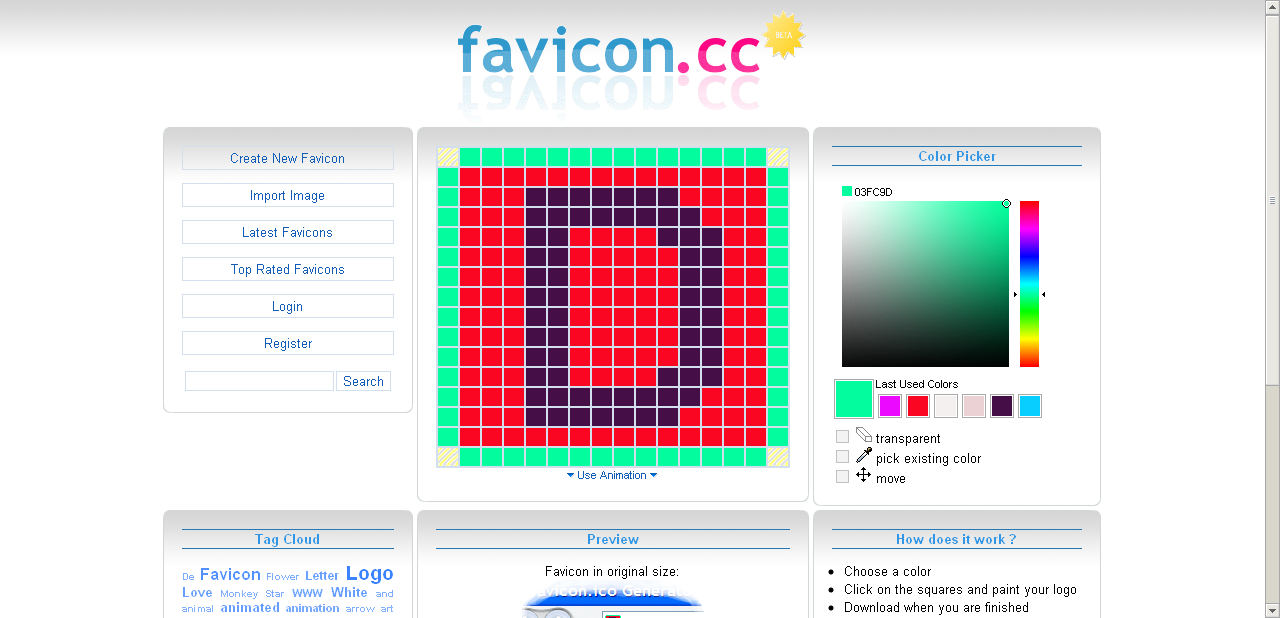Select the off-white last used color

(946, 406)
